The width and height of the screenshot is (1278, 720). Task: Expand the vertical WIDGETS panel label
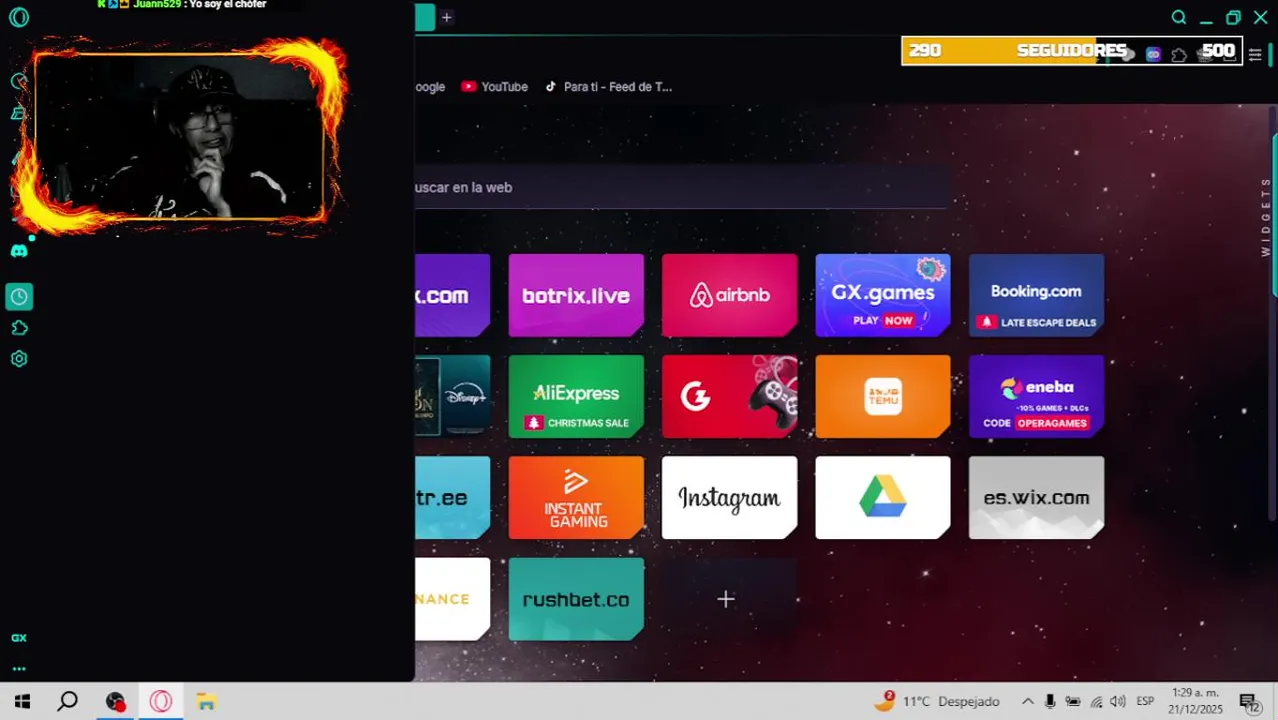(x=1265, y=217)
